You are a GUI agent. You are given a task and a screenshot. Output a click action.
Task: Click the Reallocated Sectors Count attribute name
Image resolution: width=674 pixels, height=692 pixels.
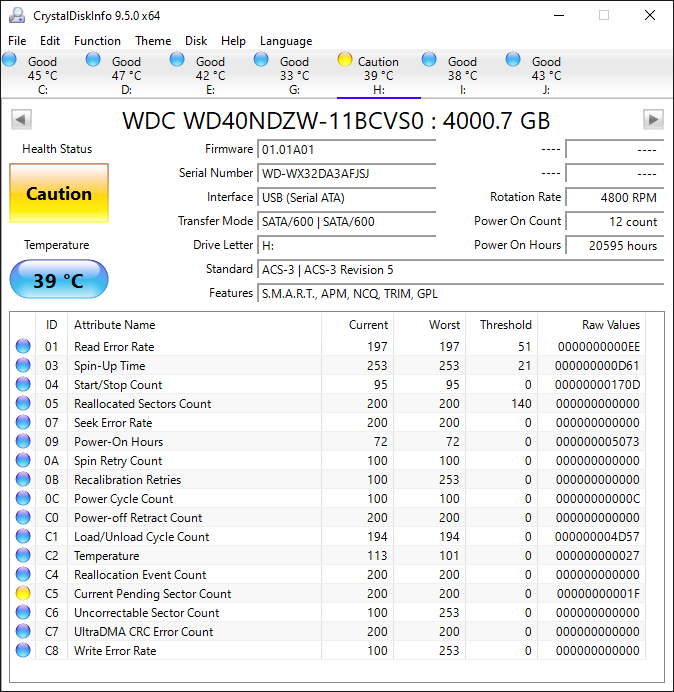(143, 404)
